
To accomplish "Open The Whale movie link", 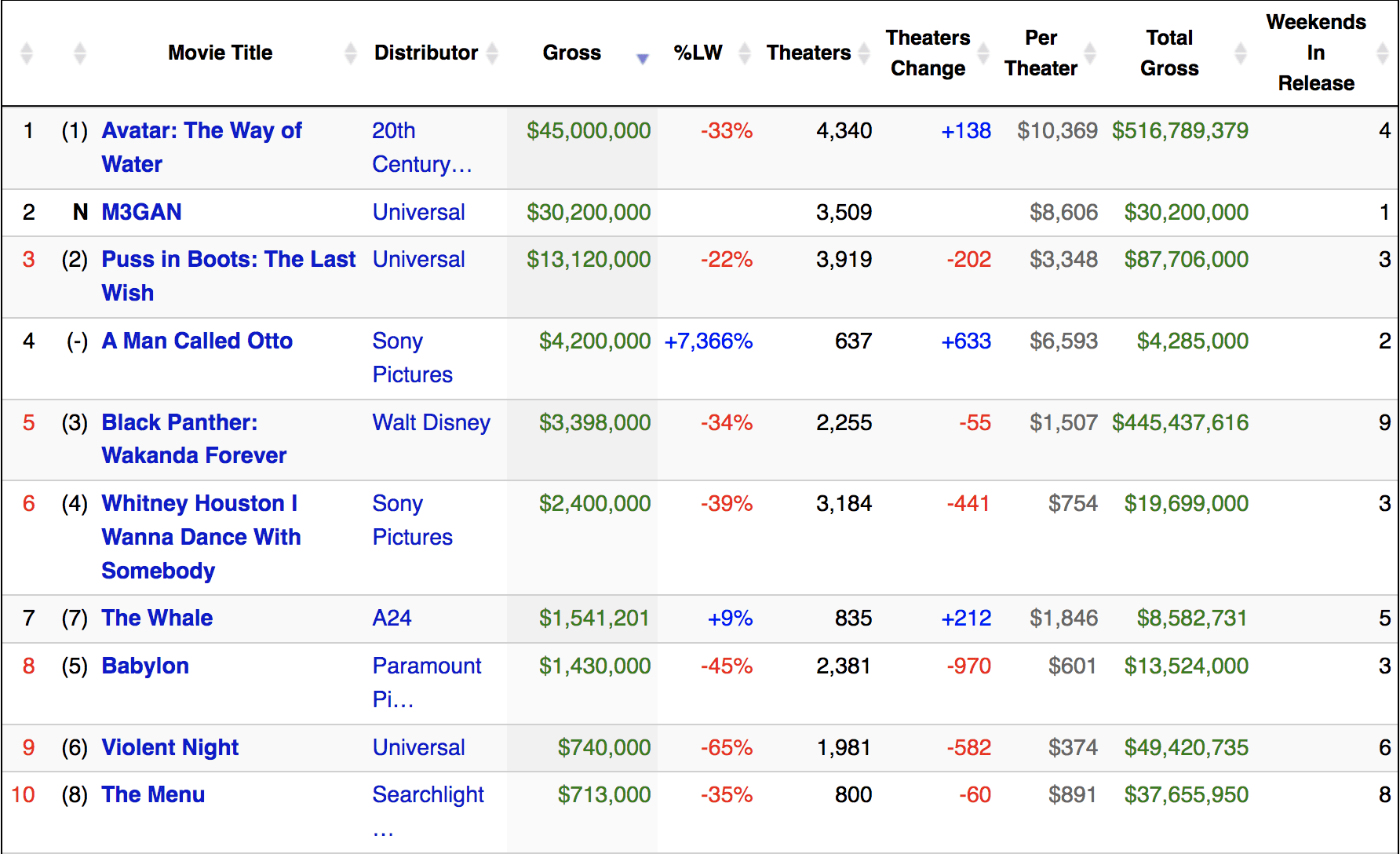I will click(x=157, y=618).
